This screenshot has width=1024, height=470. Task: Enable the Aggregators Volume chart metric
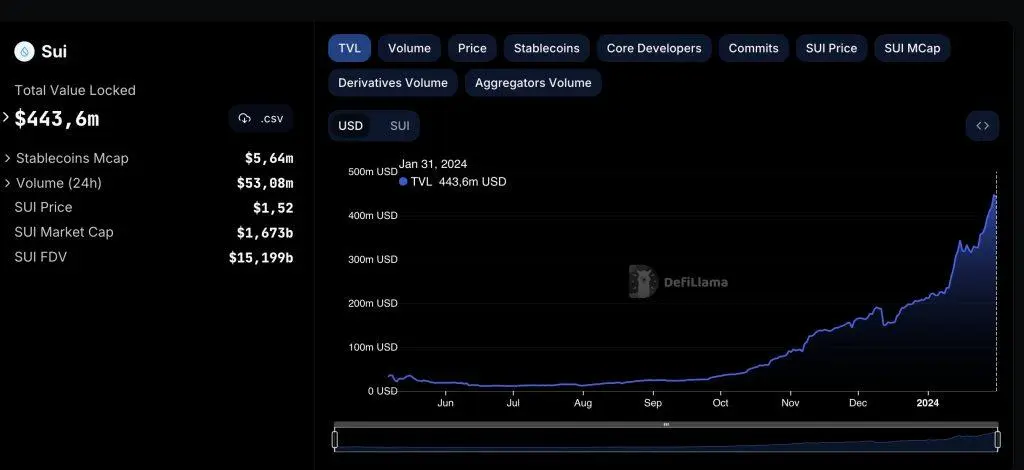click(533, 83)
